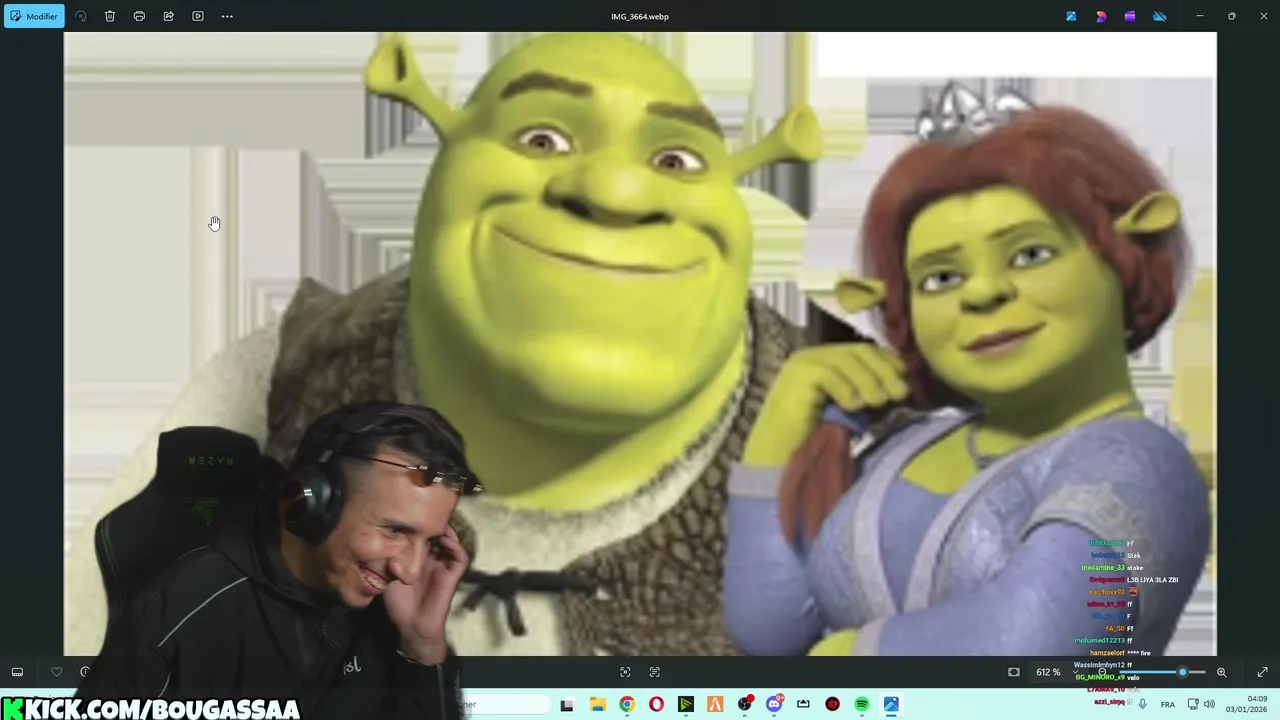Click the OneDrive cloud icon in title bar

1160,16
